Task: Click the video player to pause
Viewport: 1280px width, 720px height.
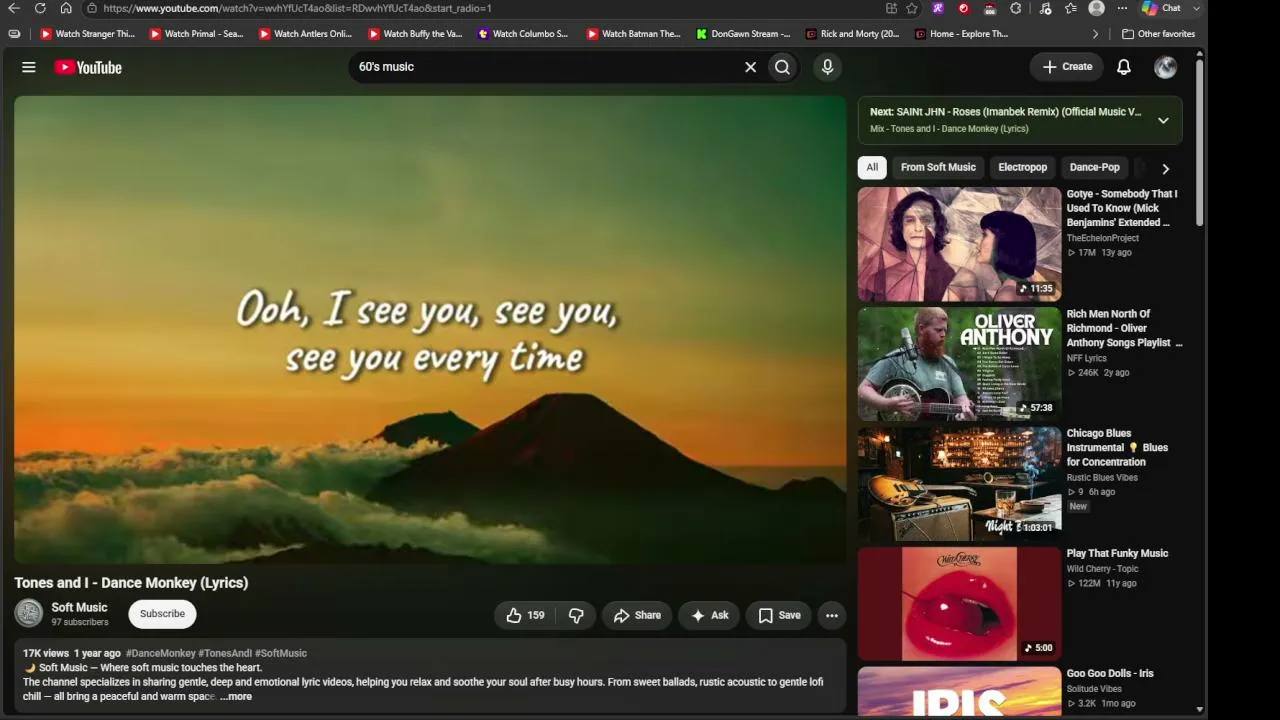Action: click(430, 330)
